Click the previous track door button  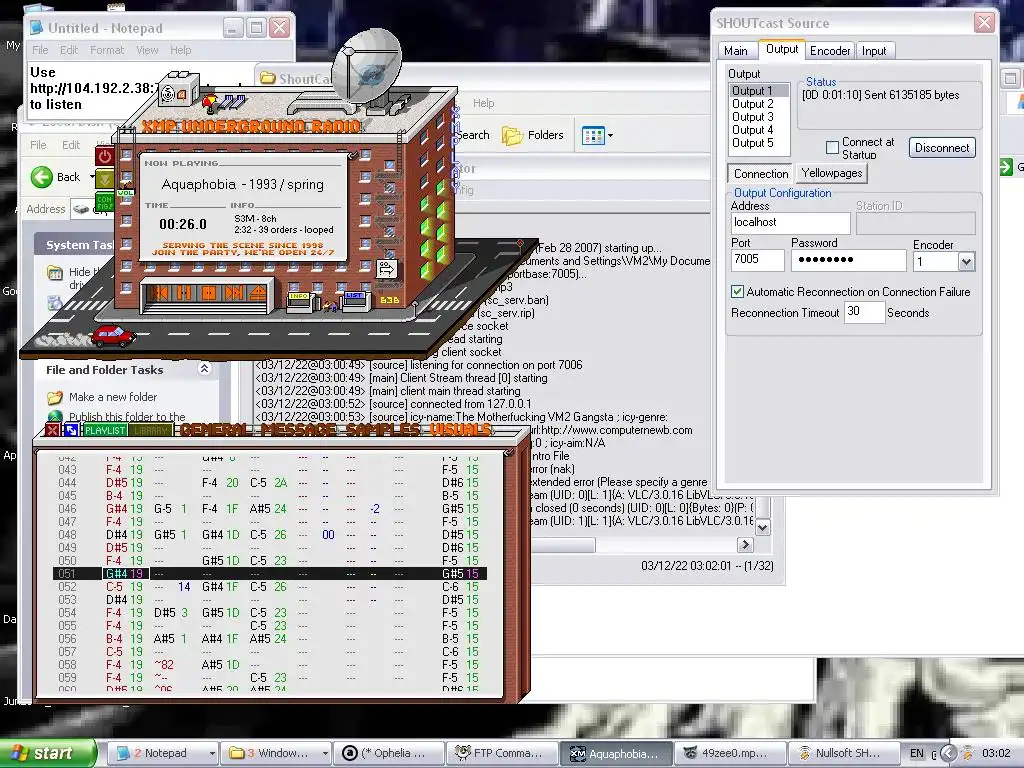coord(159,293)
